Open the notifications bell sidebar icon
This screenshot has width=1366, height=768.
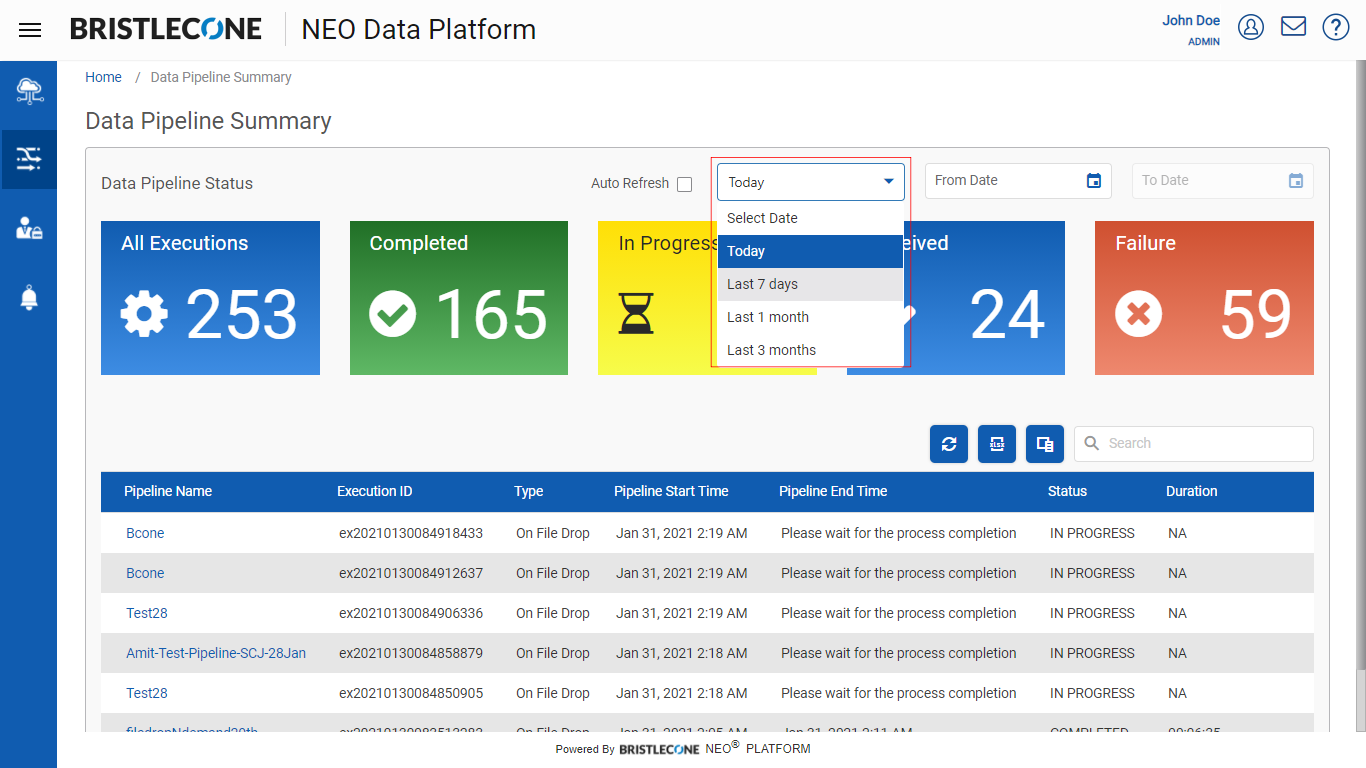(x=29, y=297)
